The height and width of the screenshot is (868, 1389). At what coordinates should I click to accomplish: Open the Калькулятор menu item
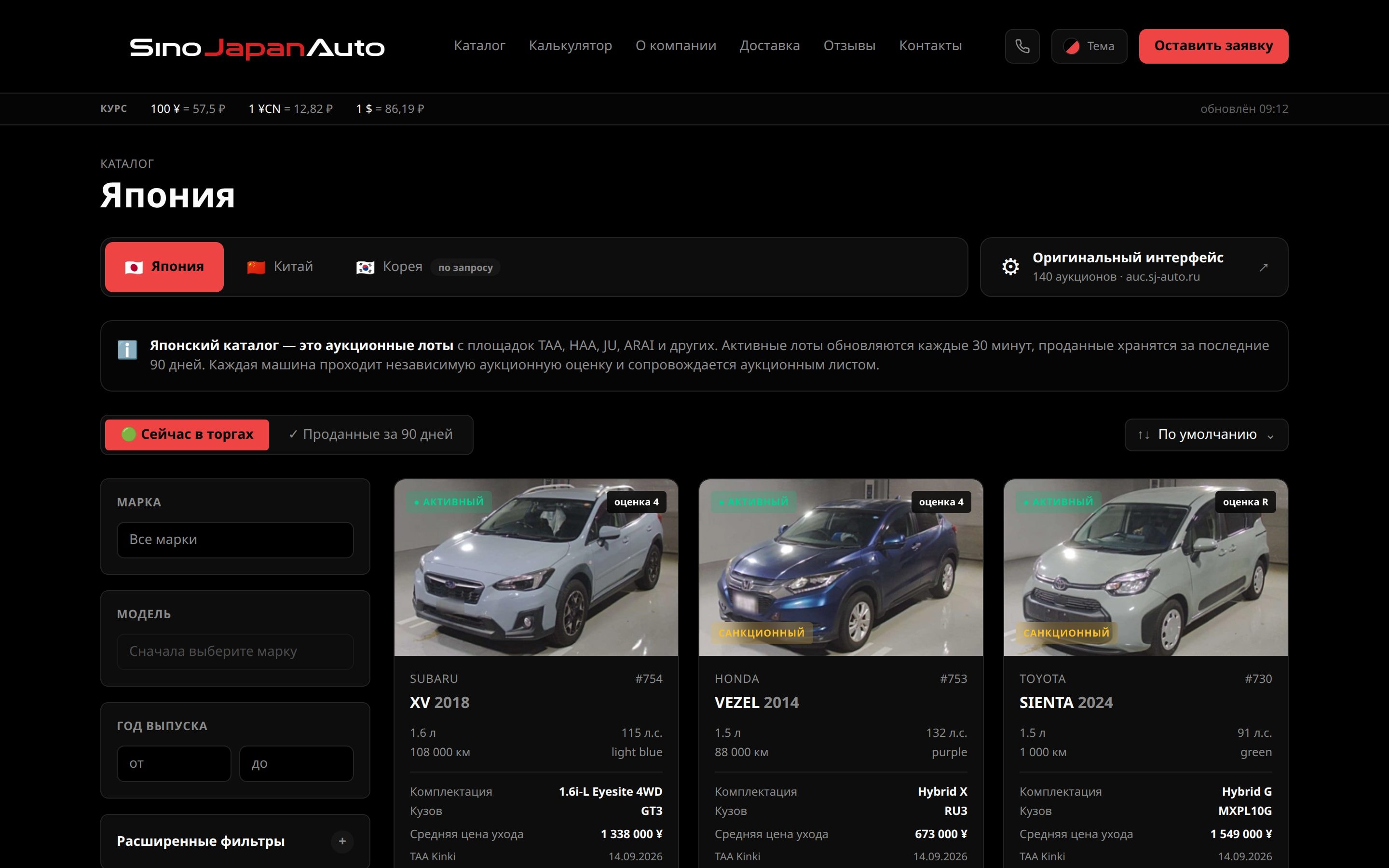coord(570,45)
